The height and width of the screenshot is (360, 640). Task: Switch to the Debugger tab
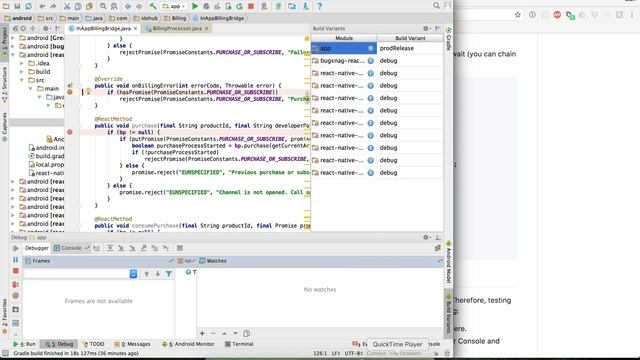[x=37, y=248]
